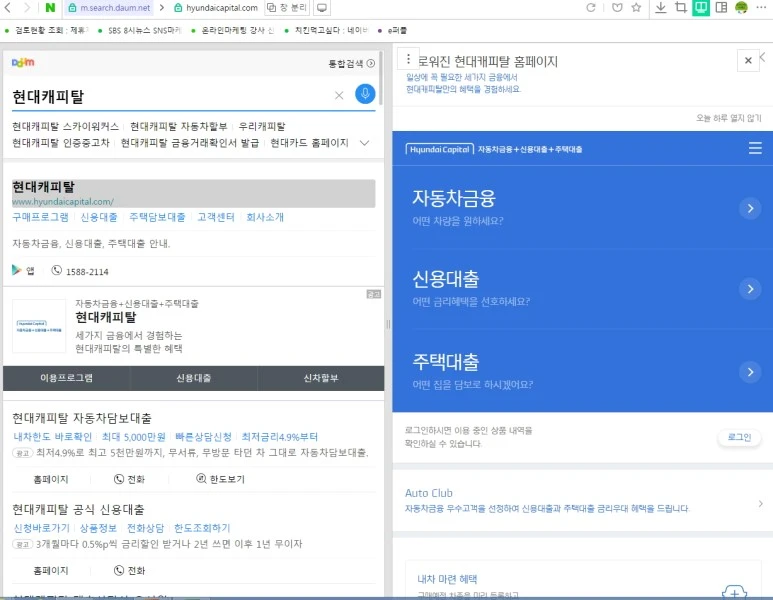This screenshot has width=773, height=600.
Task: Open the 현대캐피탈 자동차담보대출 heading
Action: point(82,418)
